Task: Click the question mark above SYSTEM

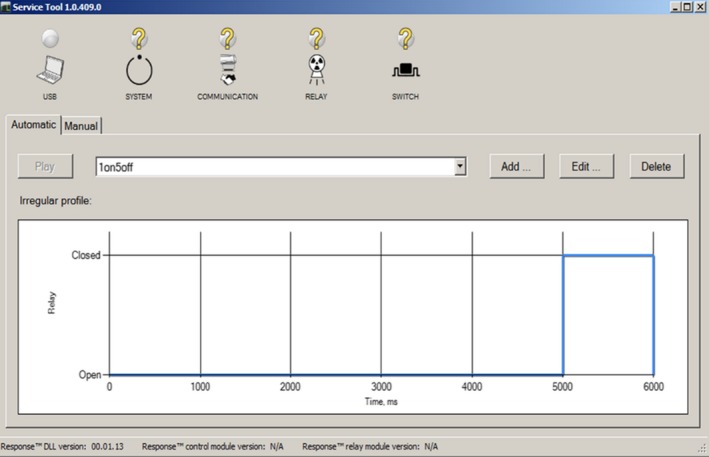Action: [x=139, y=39]
